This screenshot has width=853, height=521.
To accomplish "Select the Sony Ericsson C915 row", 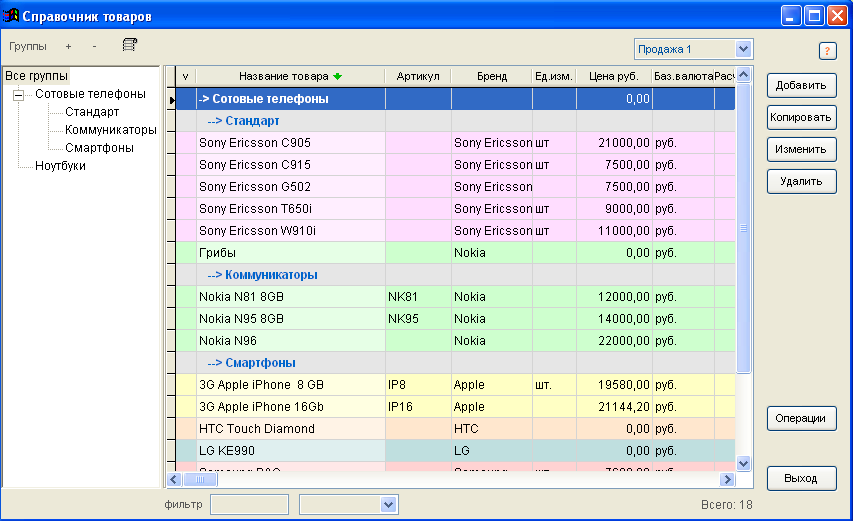I will 455,165.
